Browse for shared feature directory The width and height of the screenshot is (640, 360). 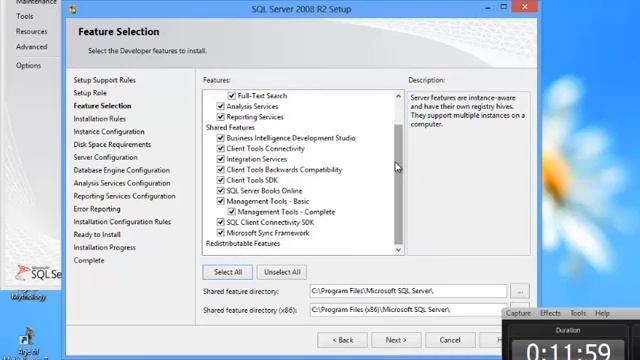[520, 291]
